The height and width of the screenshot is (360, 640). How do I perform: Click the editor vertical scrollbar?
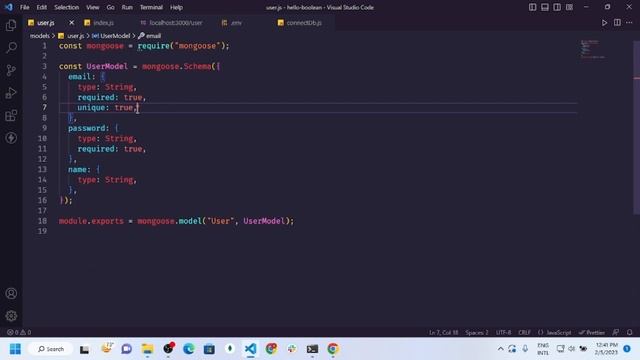636,127
